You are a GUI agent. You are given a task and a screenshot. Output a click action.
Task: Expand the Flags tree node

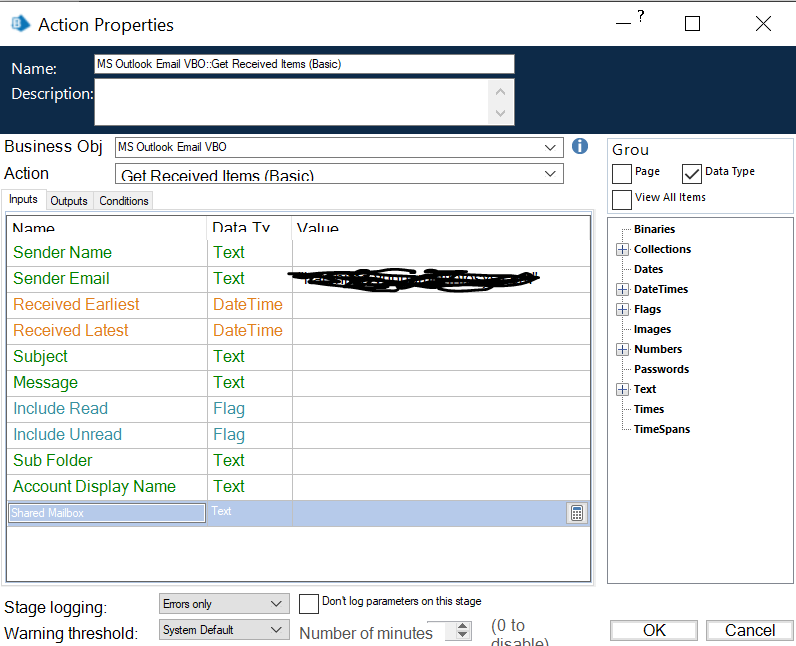coord(622,309)
